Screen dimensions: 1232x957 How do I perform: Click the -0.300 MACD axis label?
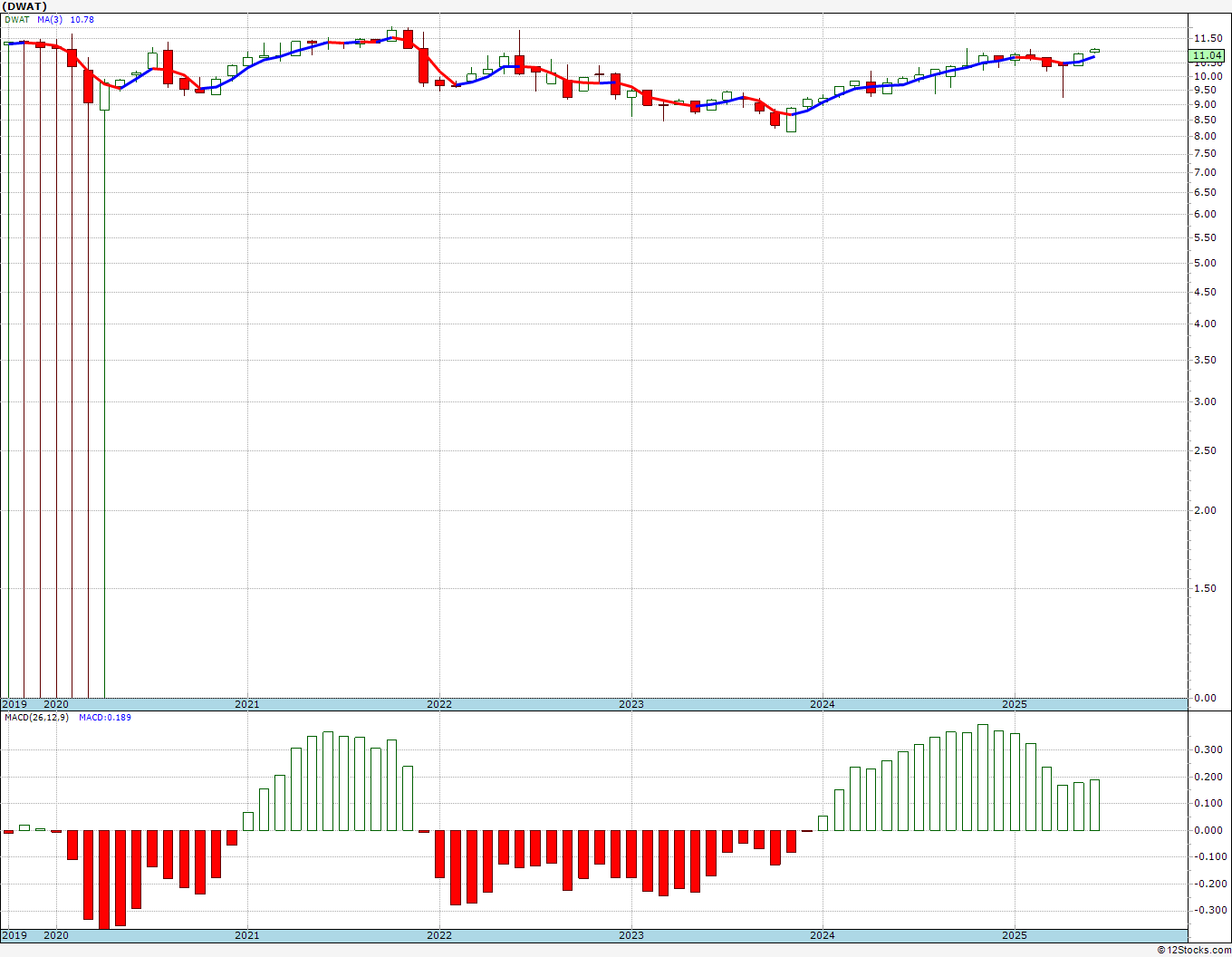pos(1209,911)
